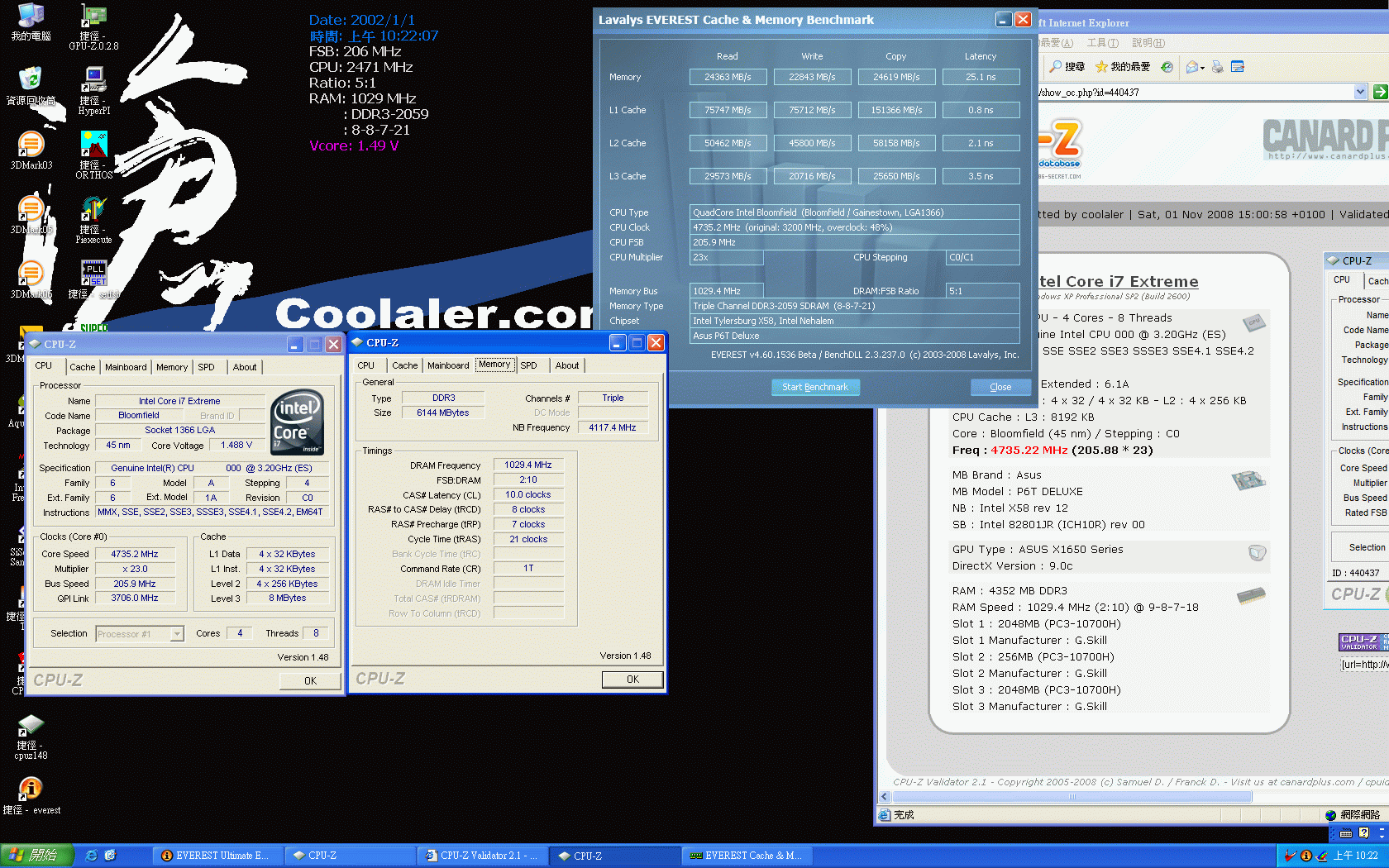
Task: Click the validator link URL text field
Action: coord(1364,664)
